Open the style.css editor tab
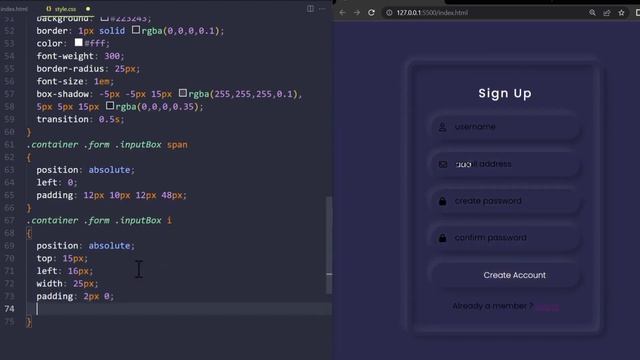The height and width of the screenshot is (360, 640). click(65, 9)
